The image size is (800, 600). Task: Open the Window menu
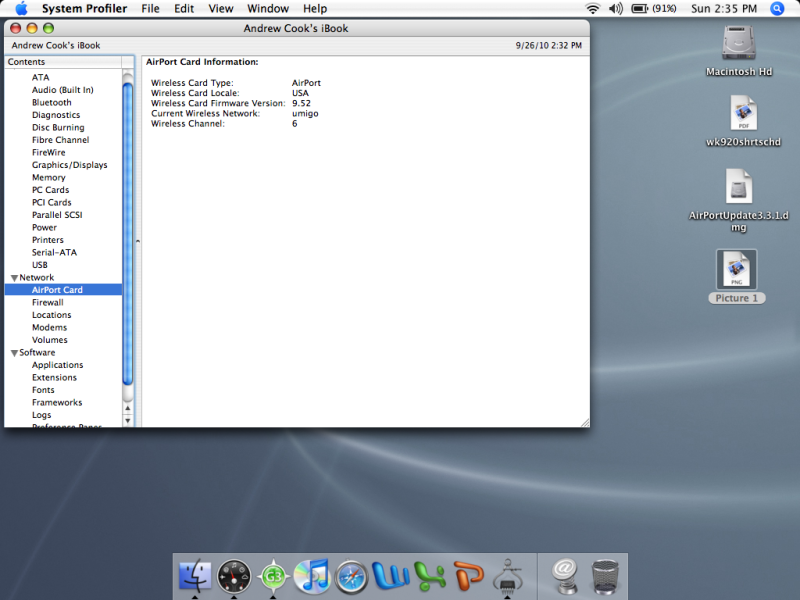coord(268,9)
